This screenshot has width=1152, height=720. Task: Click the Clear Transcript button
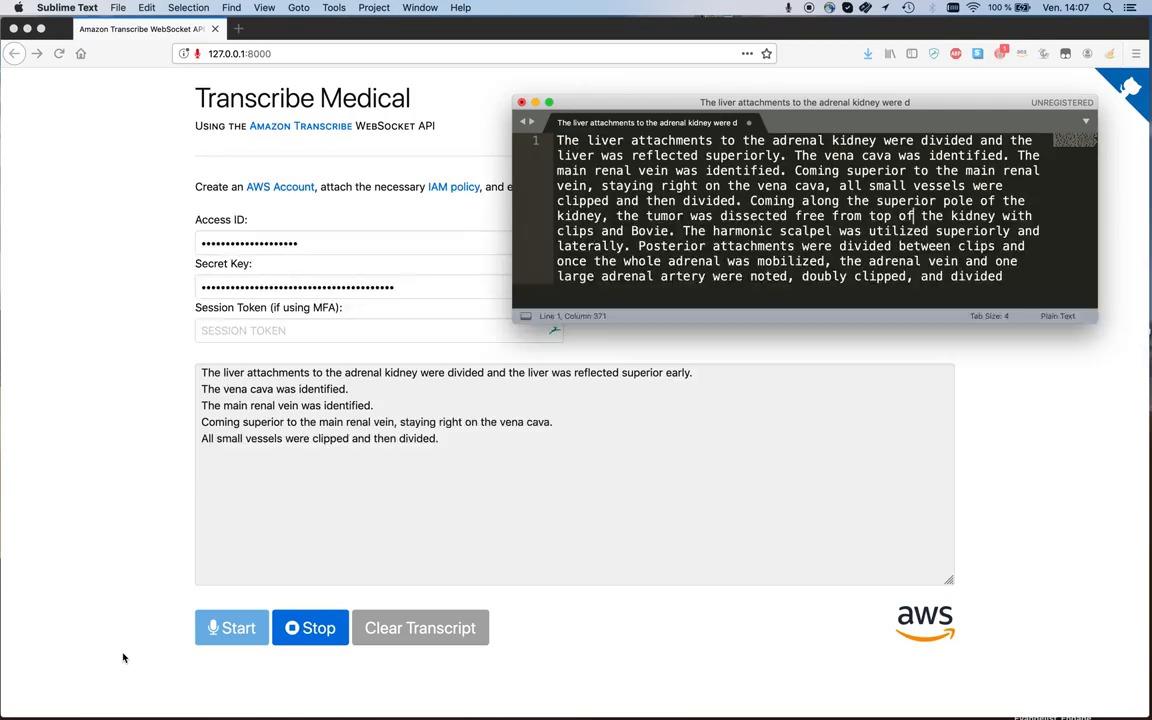pos(420,627)
